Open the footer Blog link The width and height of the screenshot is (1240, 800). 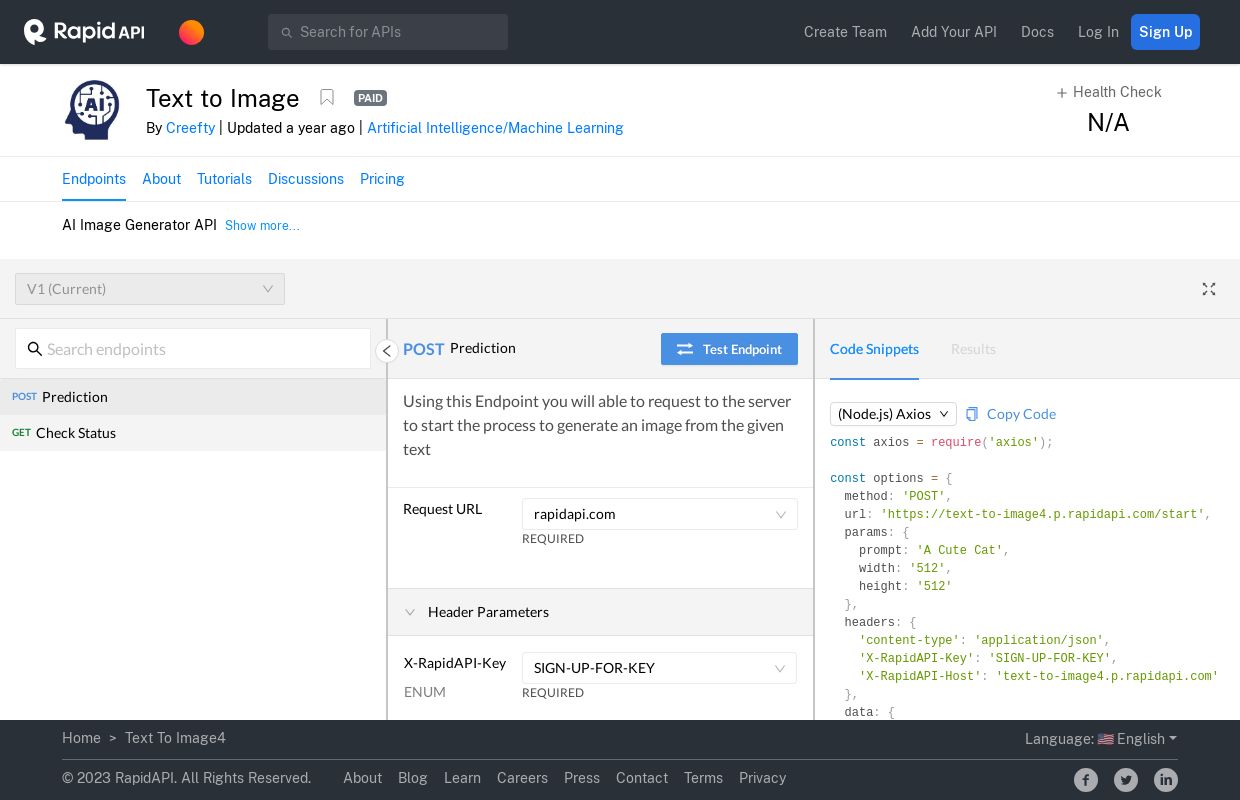413,778
